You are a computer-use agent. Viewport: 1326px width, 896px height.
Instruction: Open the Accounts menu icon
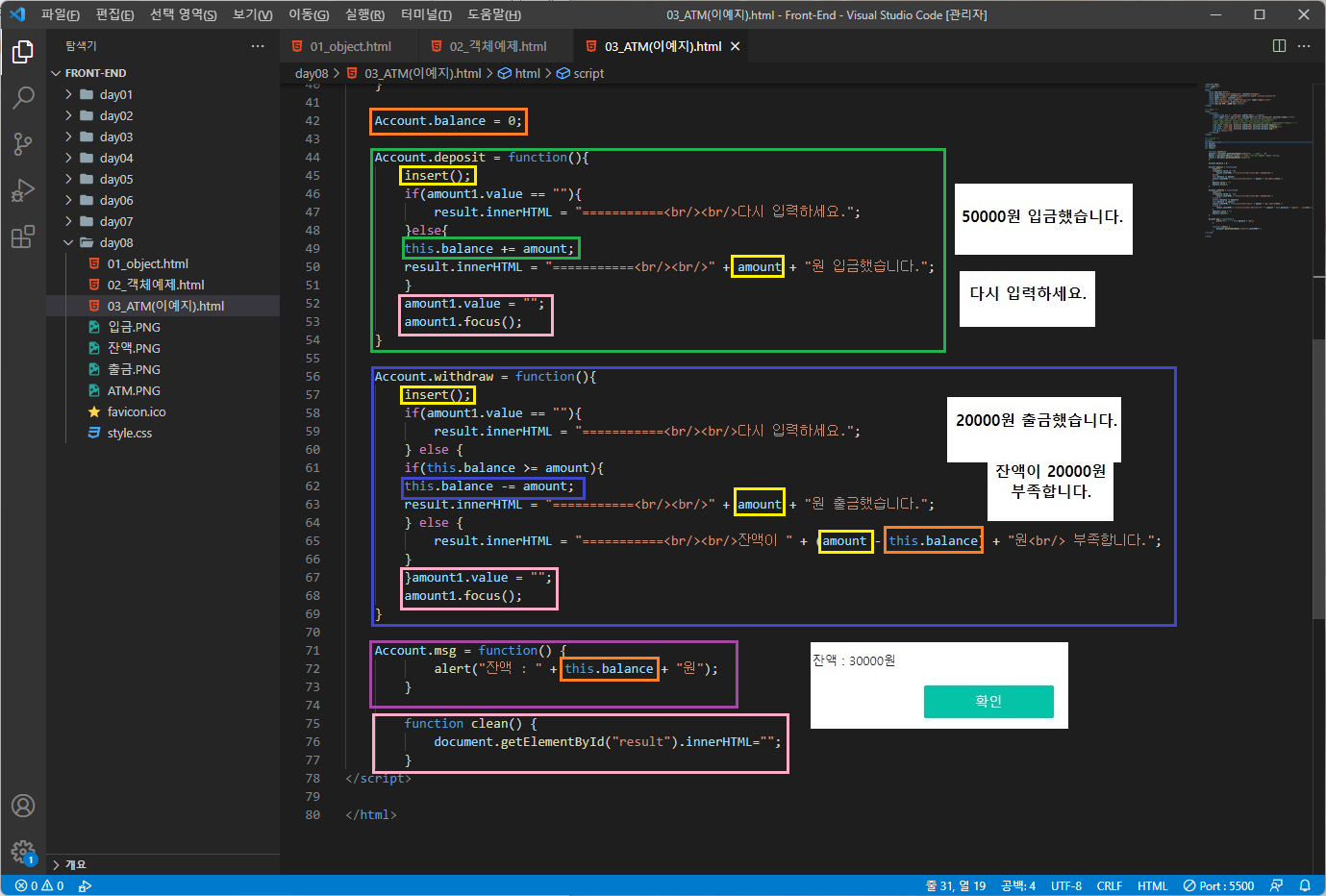point(23,806)
